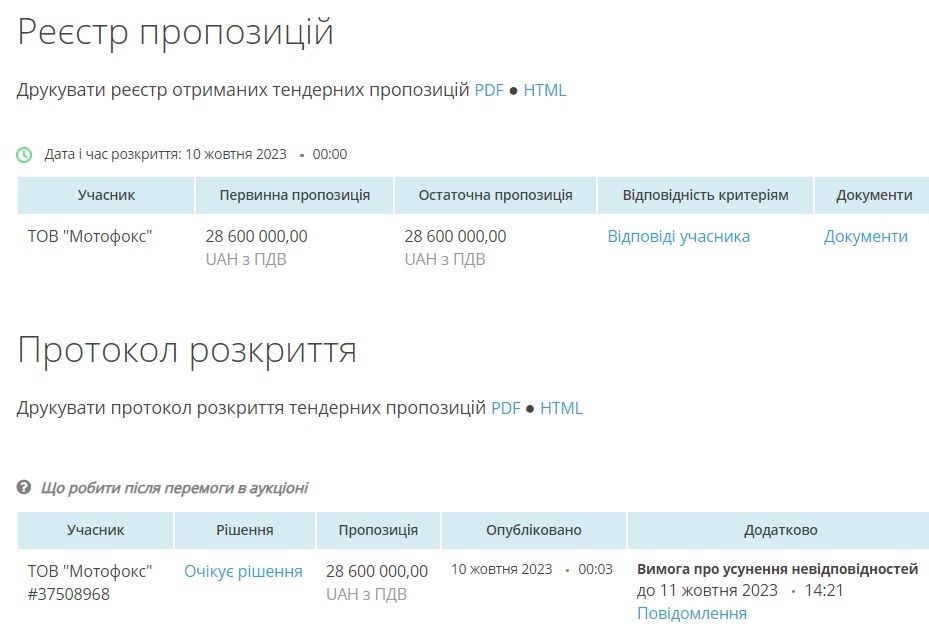Click the 'Опубліковано' column header

534,530
